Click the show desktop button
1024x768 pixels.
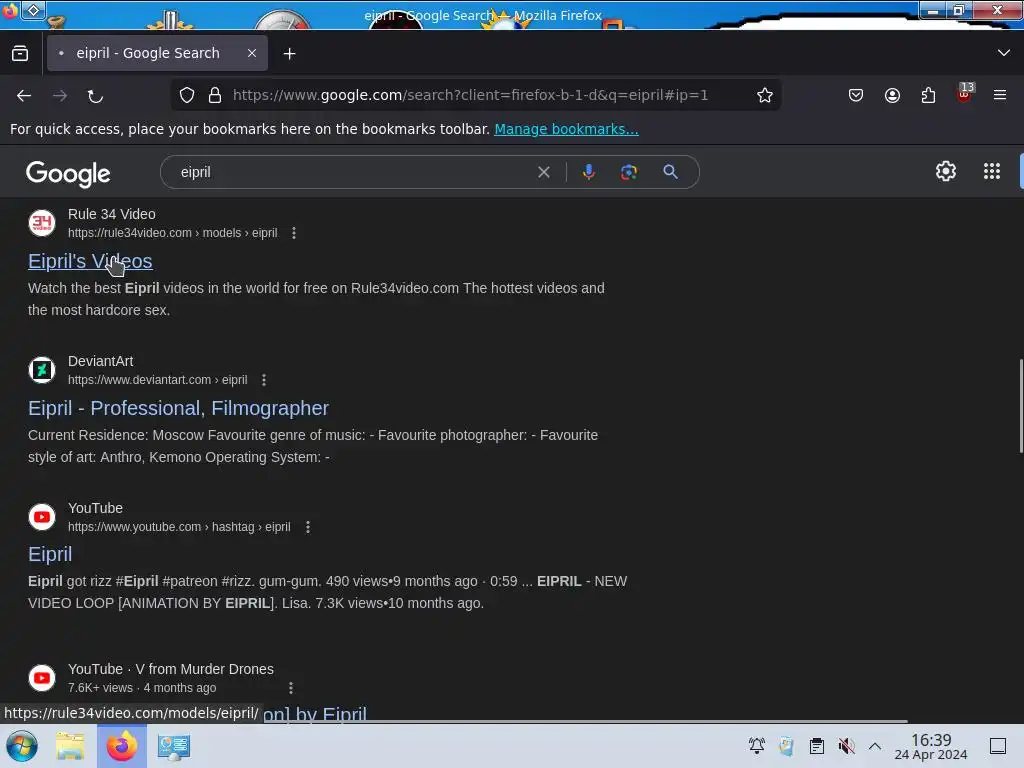[998, 746]
